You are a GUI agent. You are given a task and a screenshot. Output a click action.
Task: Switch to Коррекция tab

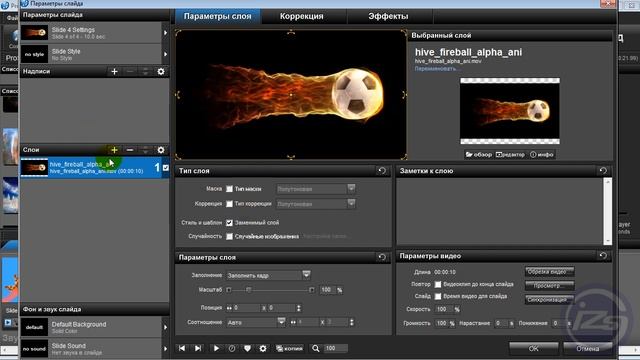(302, 16)
